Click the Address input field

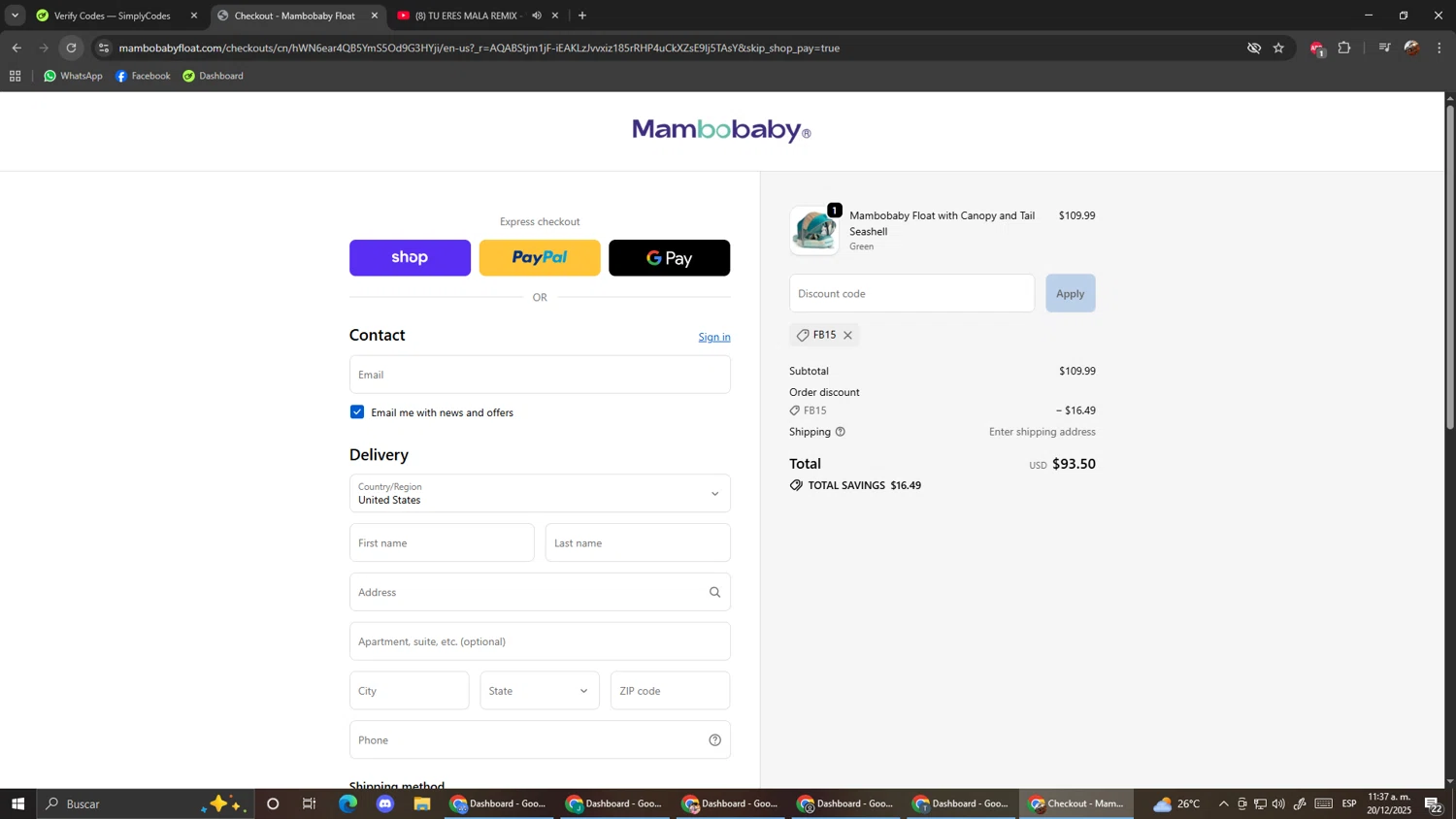point(540,593)
